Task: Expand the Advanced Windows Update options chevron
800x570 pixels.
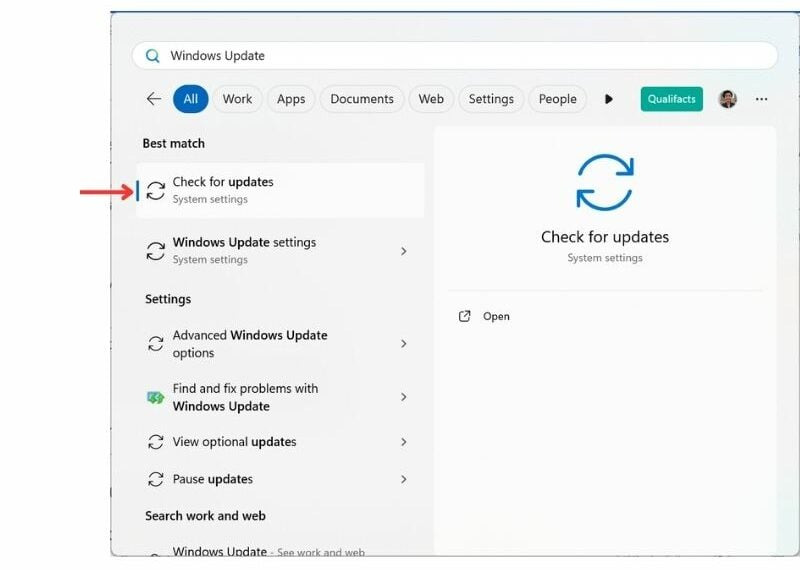Action: coord(404,343)
